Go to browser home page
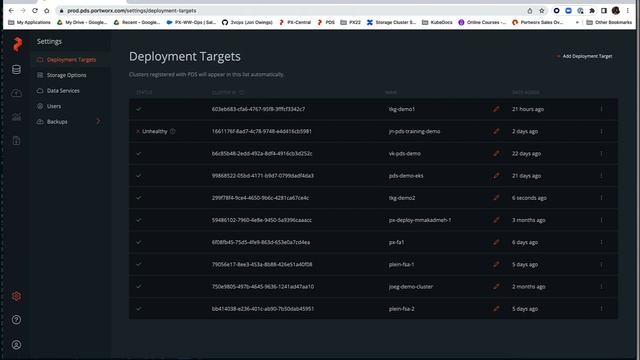Screen dimensions: 640x360 click(x=47, y=11)
